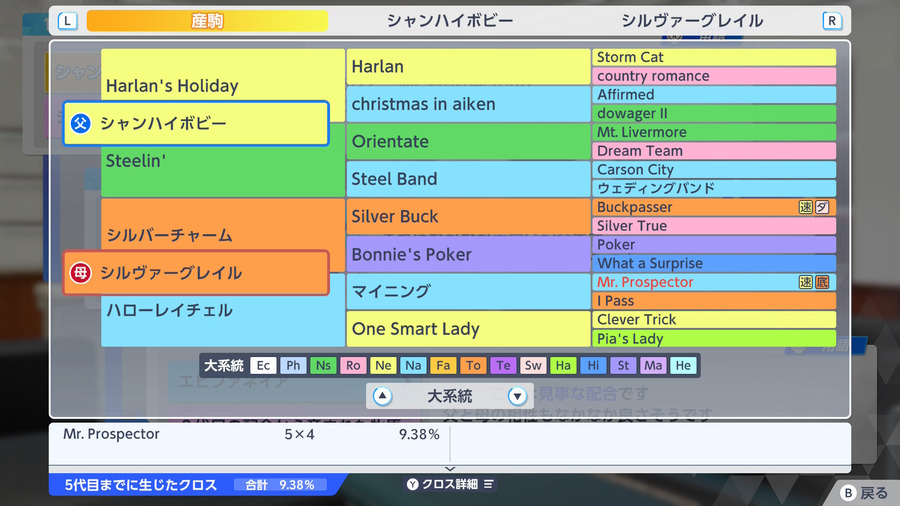Select the Carson City entry
This screenshot has width=900, height=506.
click(x=714, y=170)
